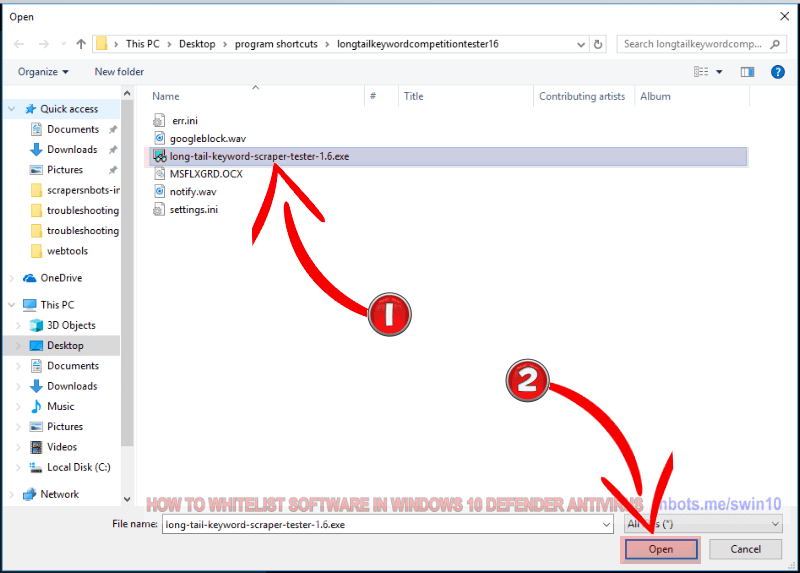Open the Organize menu
Screen dimensions: 800x573
(x=43, y=72)
